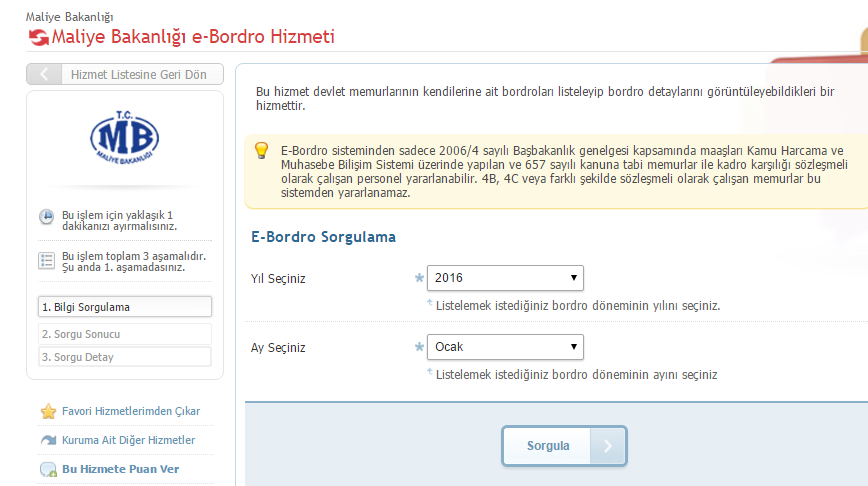The height and width of the screenshot is (486, 868).
Task: Select the 3. Sorgu Detay step
Action: coord(125,357)
